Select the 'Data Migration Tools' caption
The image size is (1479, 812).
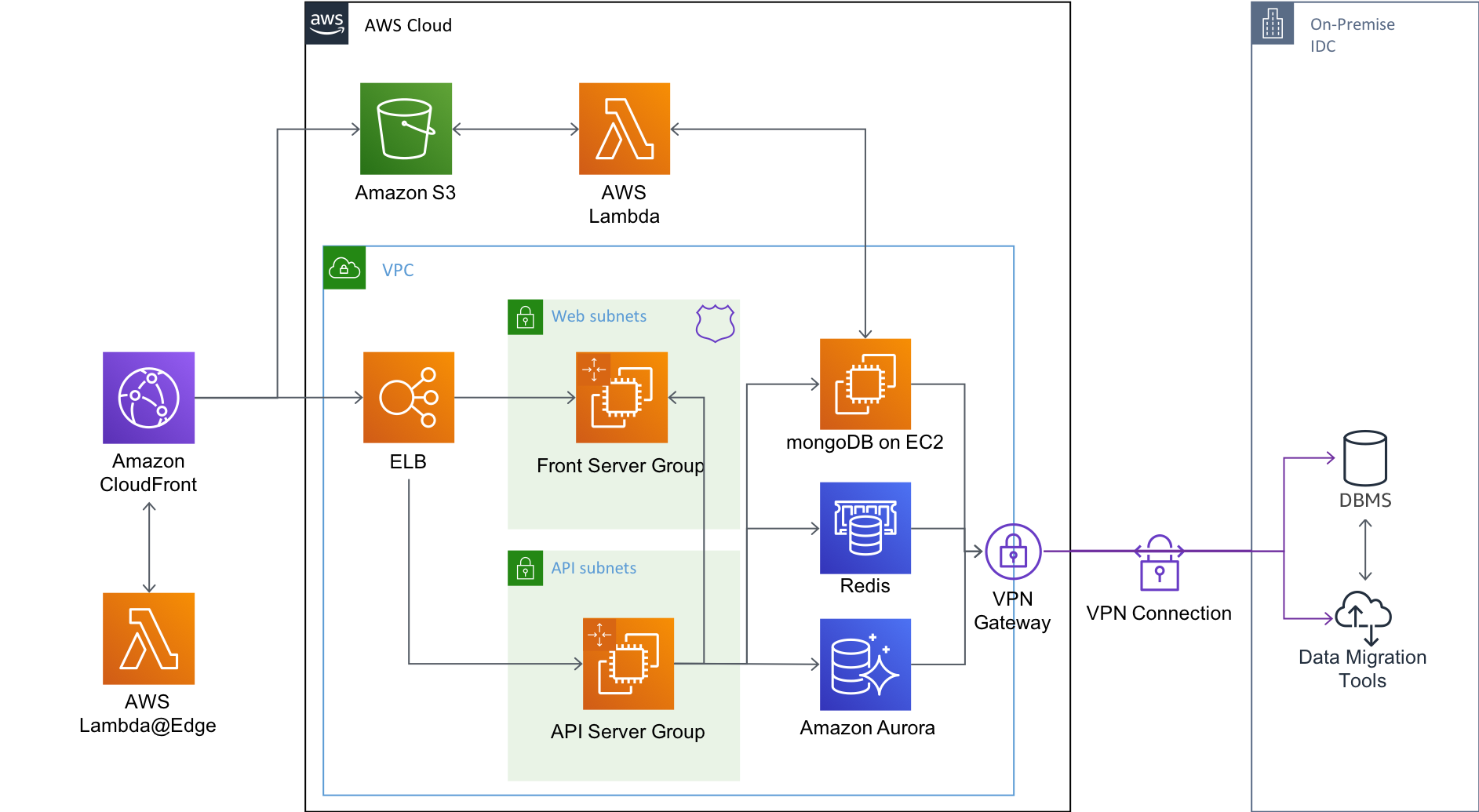(1363, 669)
